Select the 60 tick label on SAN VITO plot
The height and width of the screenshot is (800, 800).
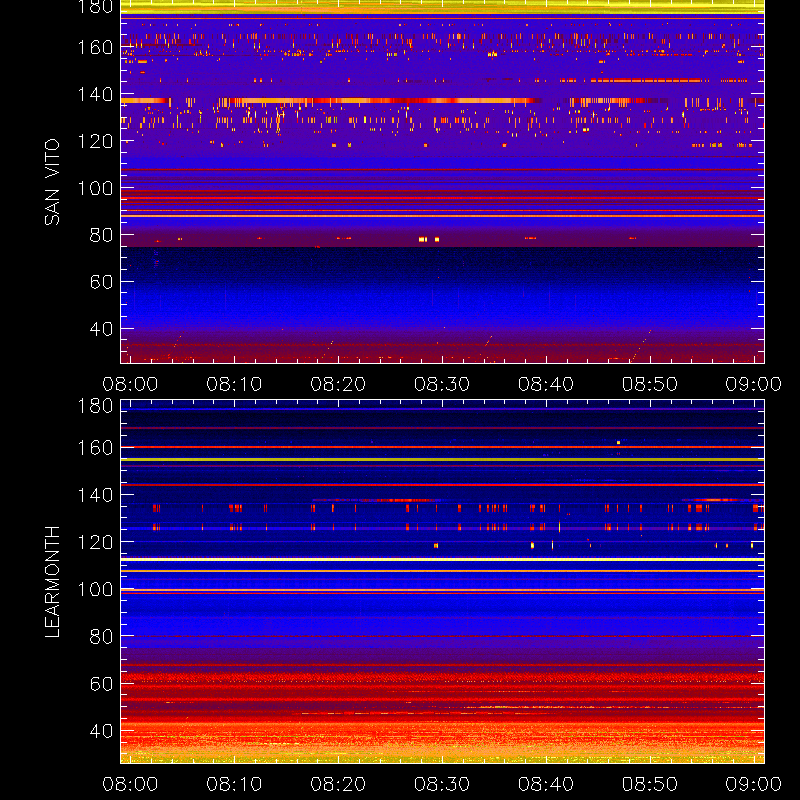coord(101,282)
